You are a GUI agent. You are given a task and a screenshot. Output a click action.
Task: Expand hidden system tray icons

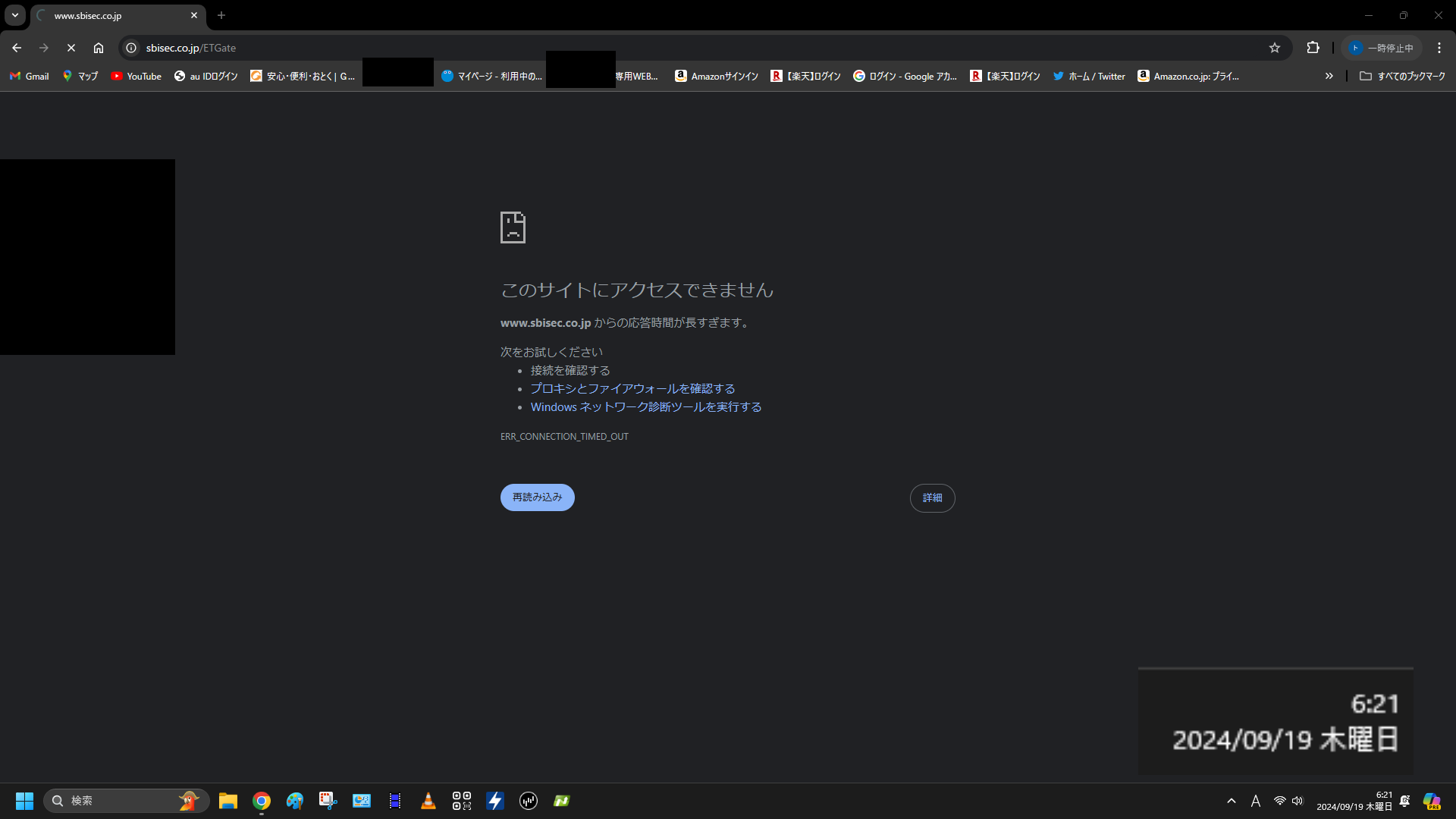[1232, 801]
